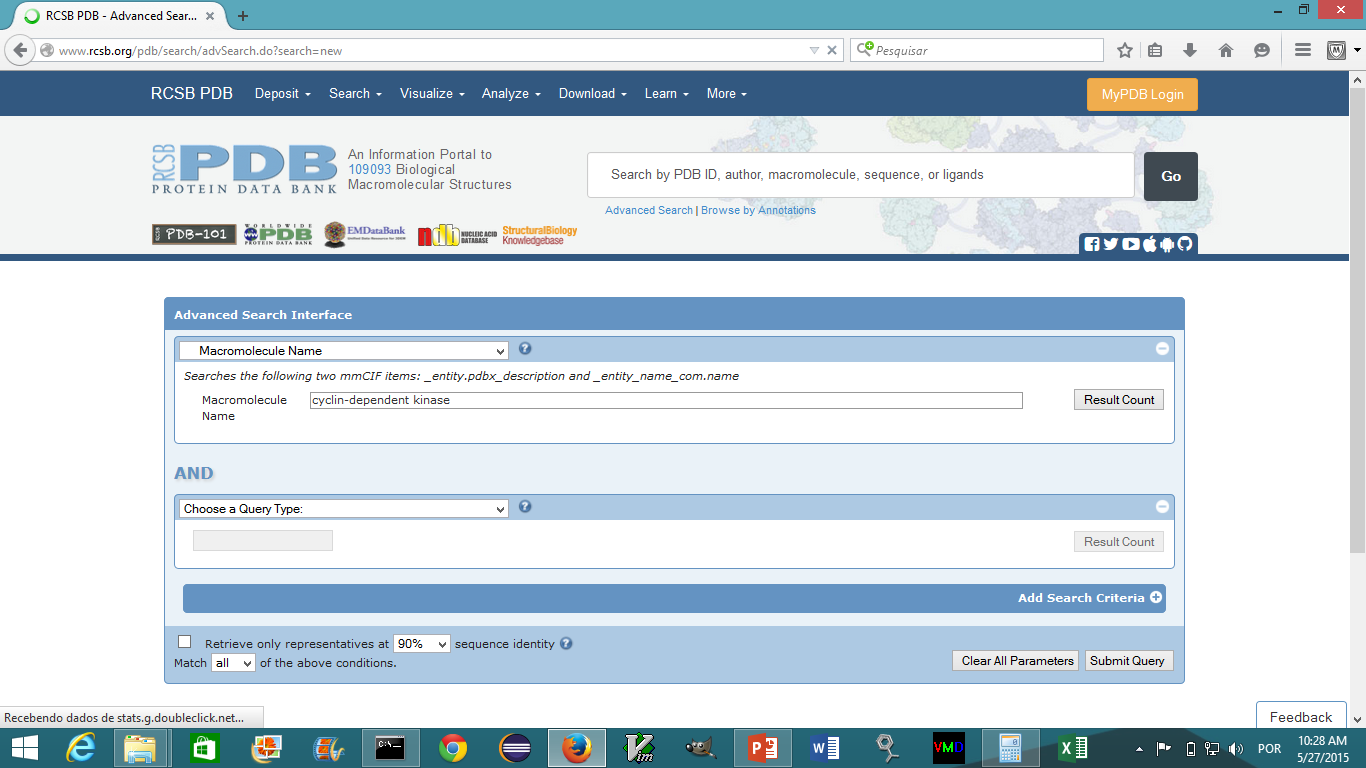1366x768 pixels.
Task: Open the VMD application on the taskbar
Action: [948, 748]
